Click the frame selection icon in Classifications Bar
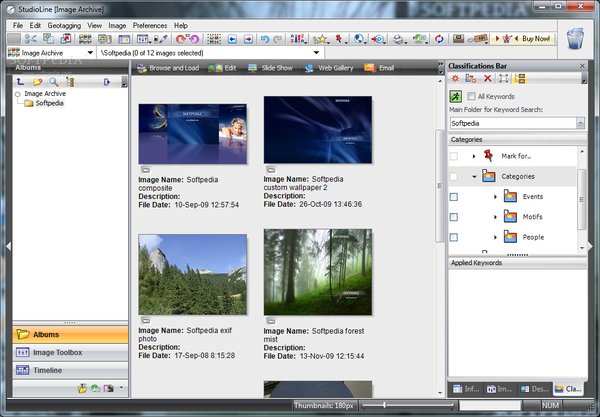The width and height of the screenshot is (600, 417). pyautogui.click(x=504, y=78)
